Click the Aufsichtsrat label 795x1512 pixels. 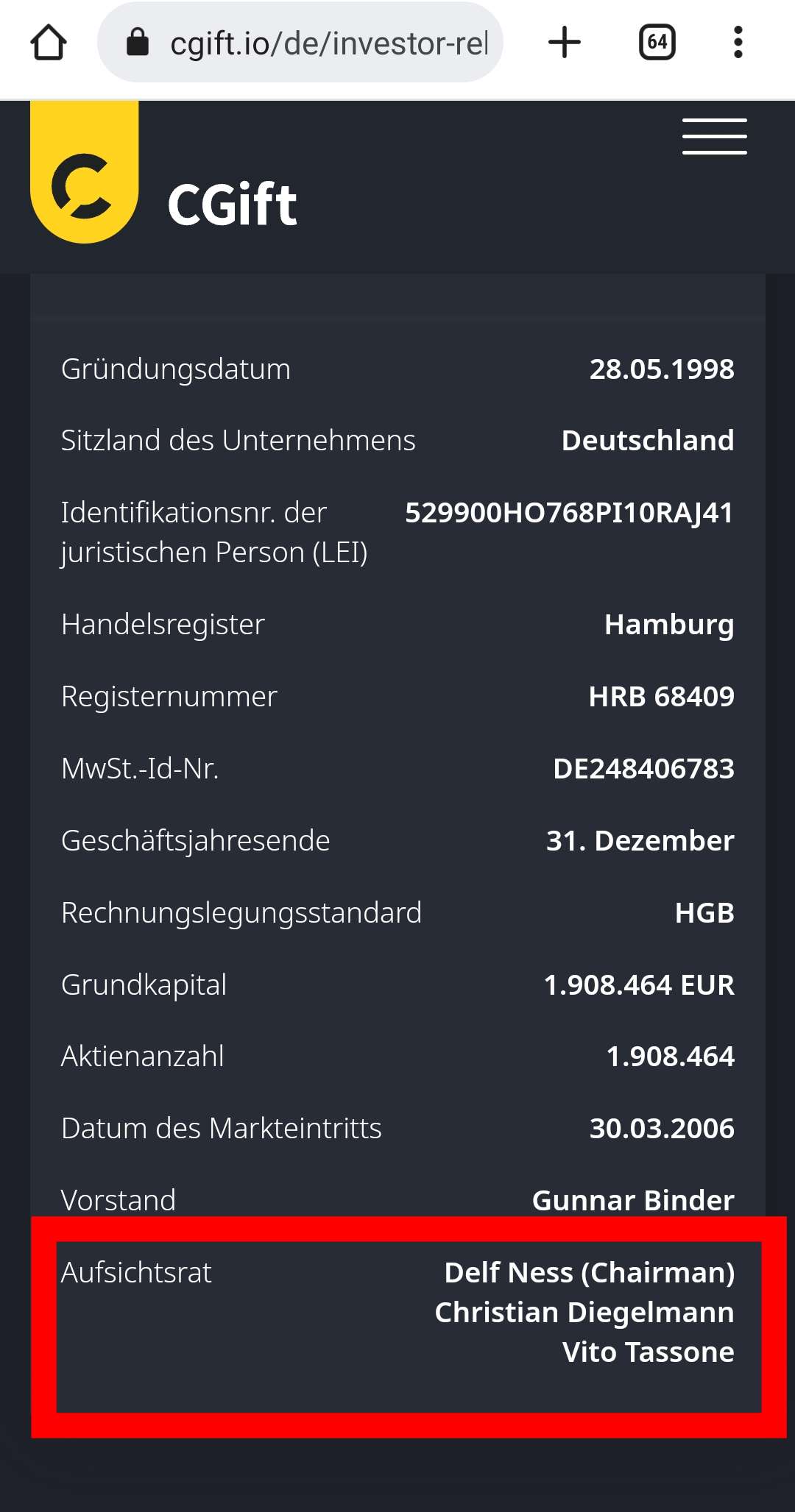(136, 1272)
